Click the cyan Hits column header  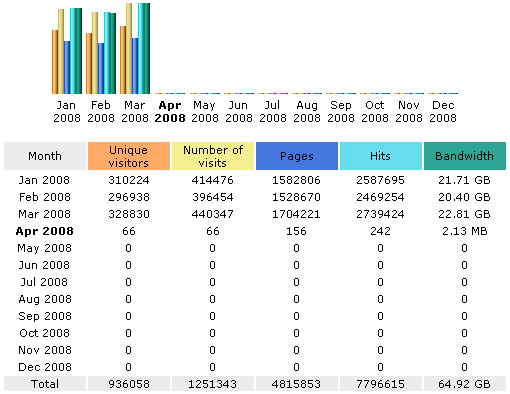tap(381, 156)
